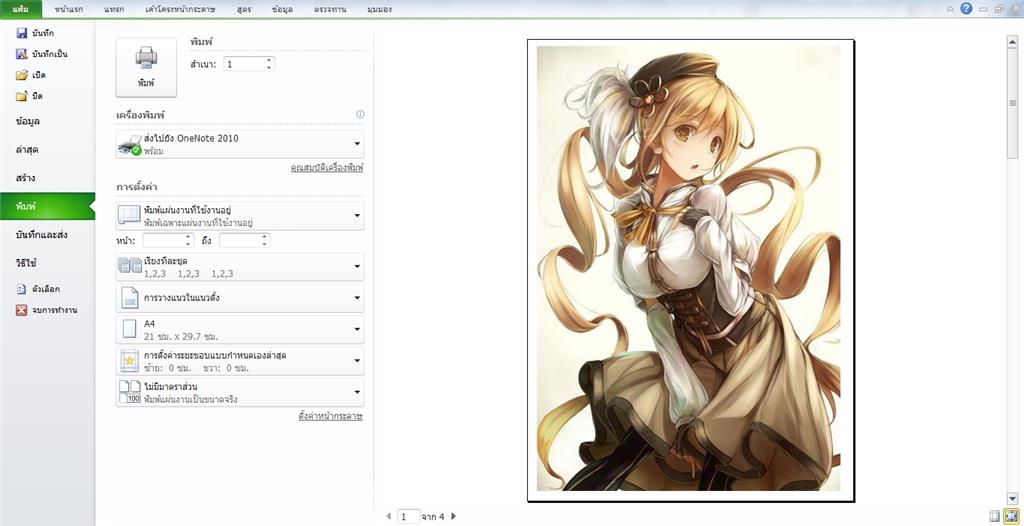Open the ไม่มีมาตราส่วน scaling dropdown
The image size is (1024, 526).
pyautogui.click(x=240, y=392)
